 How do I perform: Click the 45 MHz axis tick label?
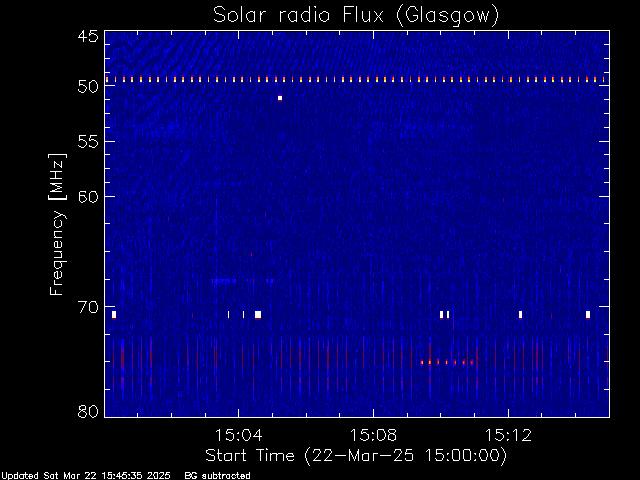pos(88,36)
